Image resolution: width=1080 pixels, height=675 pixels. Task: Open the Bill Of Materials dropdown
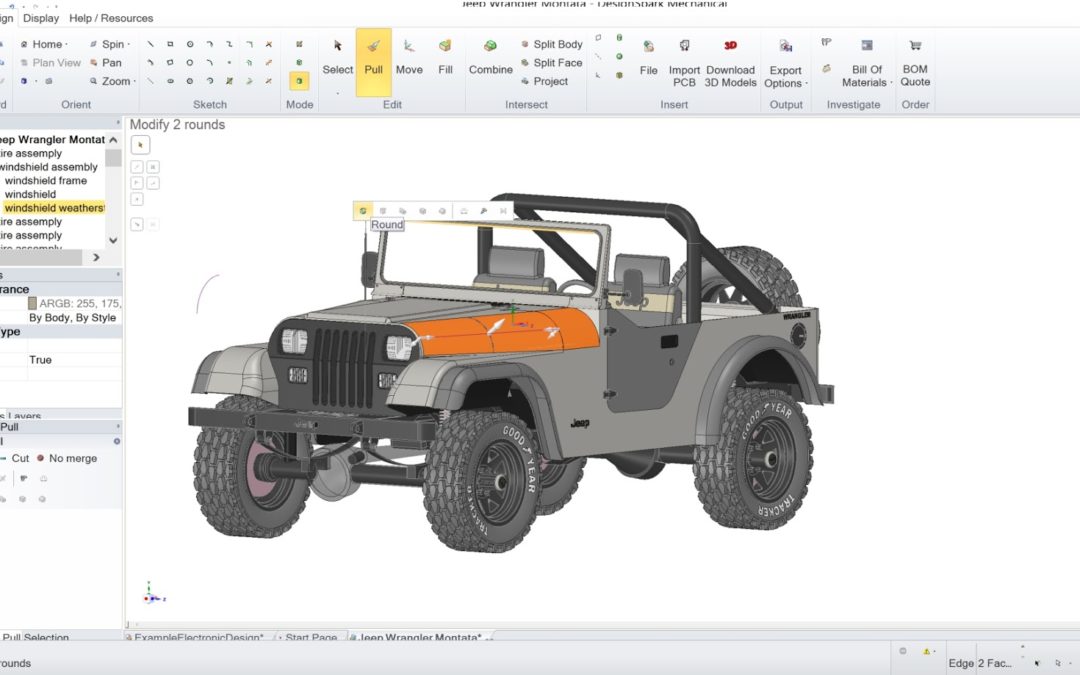click(866, 63)
